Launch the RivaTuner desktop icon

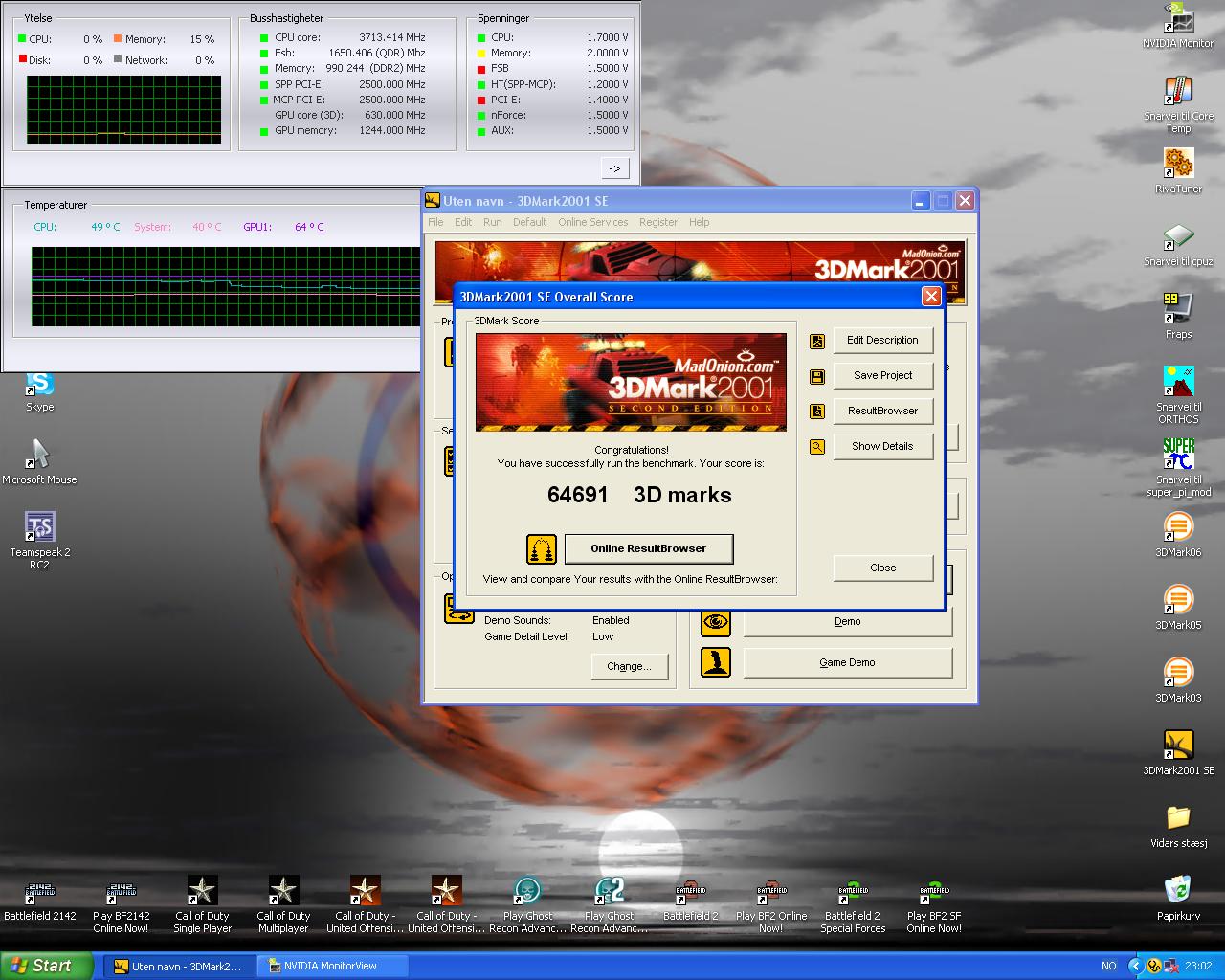[1178, 165]
